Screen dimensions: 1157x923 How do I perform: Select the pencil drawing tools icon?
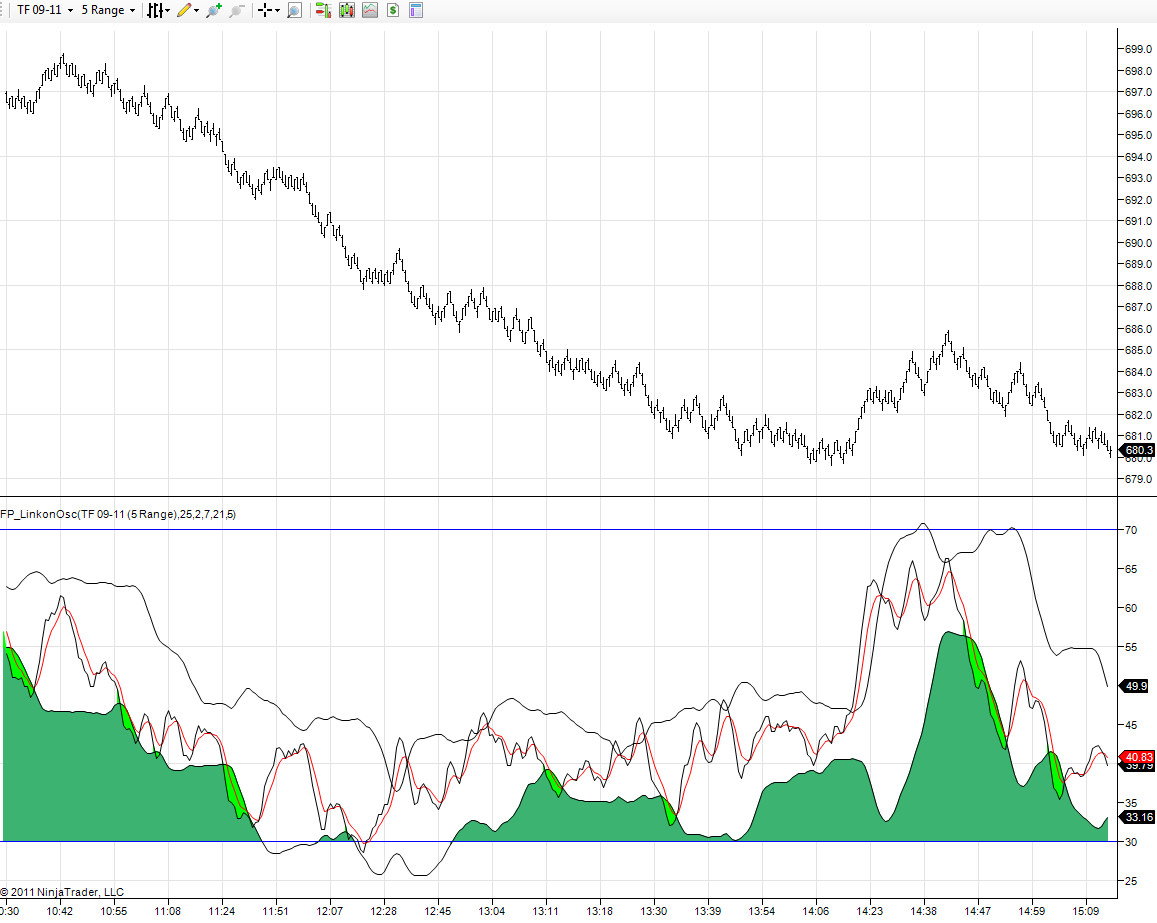pyautogui.click(x=184, y=10)
